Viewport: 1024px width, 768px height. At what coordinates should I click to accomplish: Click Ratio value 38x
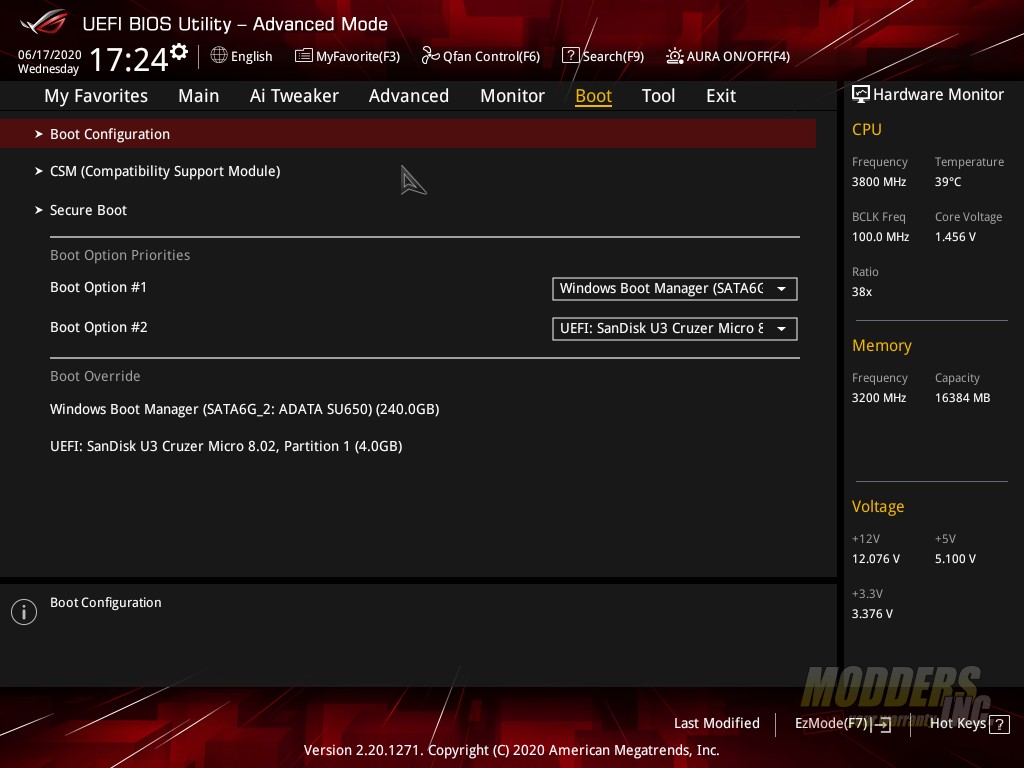(861, 292)
